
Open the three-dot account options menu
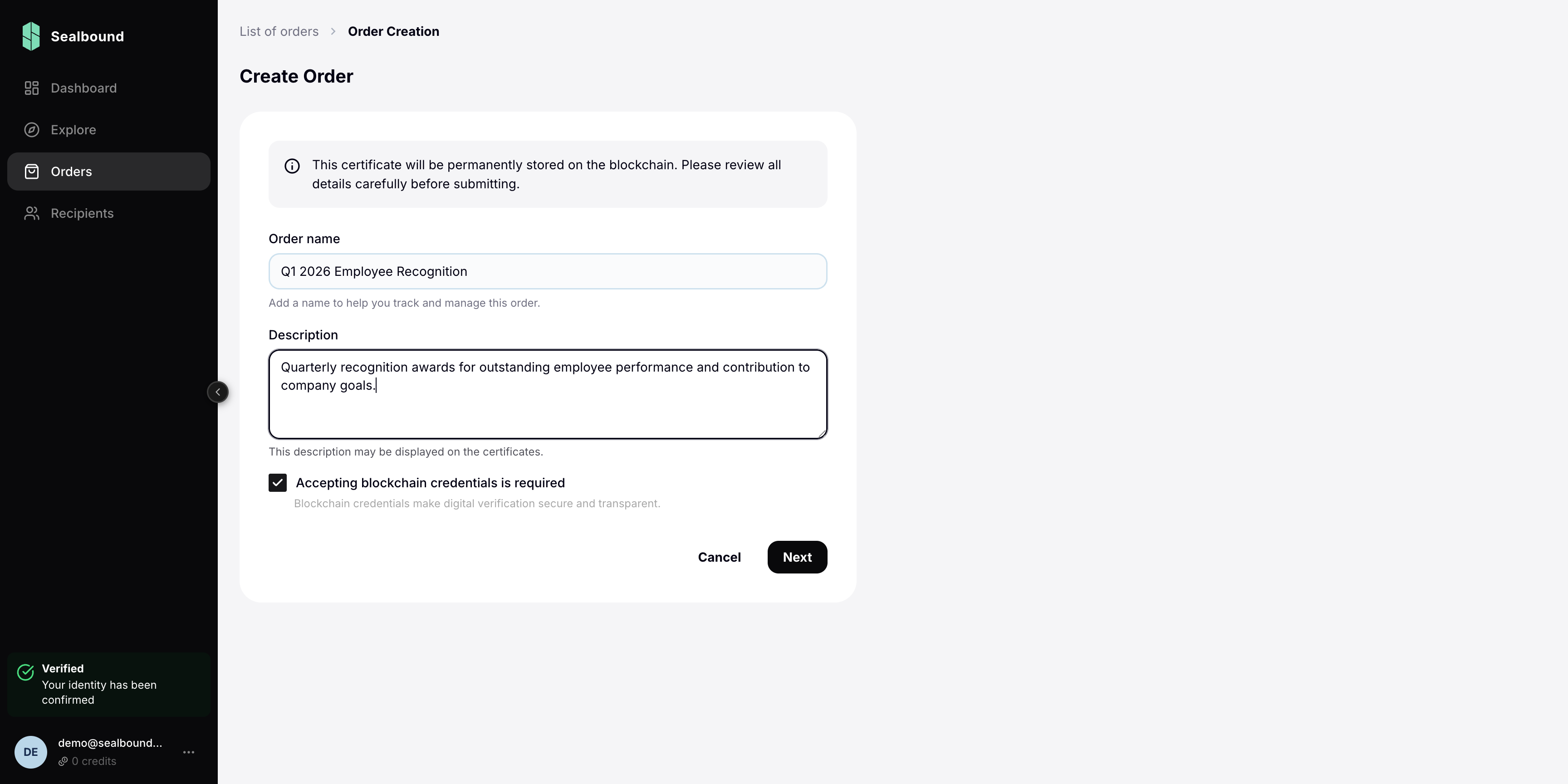[188, 752]
